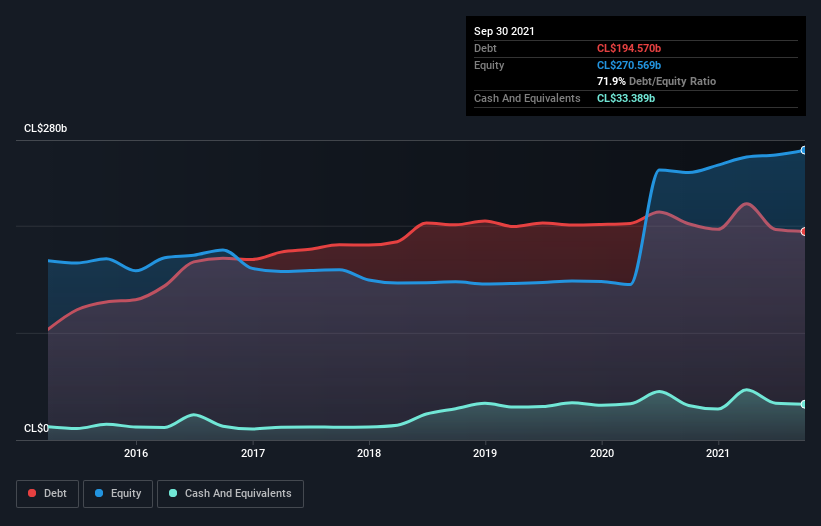Image resolution: width=821 pixels, height=526 pixels.
Task: Click Cash And Equivalents label in tooltip
Action: pyautogui.click(x=527, y=98)
